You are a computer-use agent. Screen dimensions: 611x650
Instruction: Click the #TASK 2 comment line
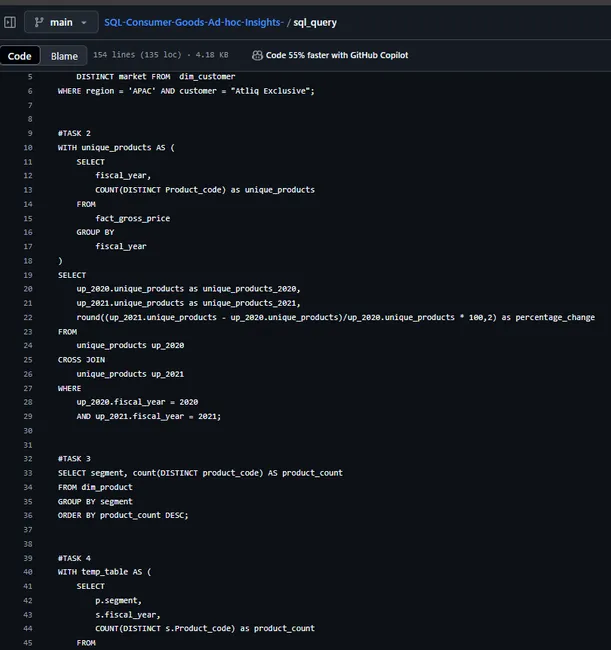(x=74, y=133)
